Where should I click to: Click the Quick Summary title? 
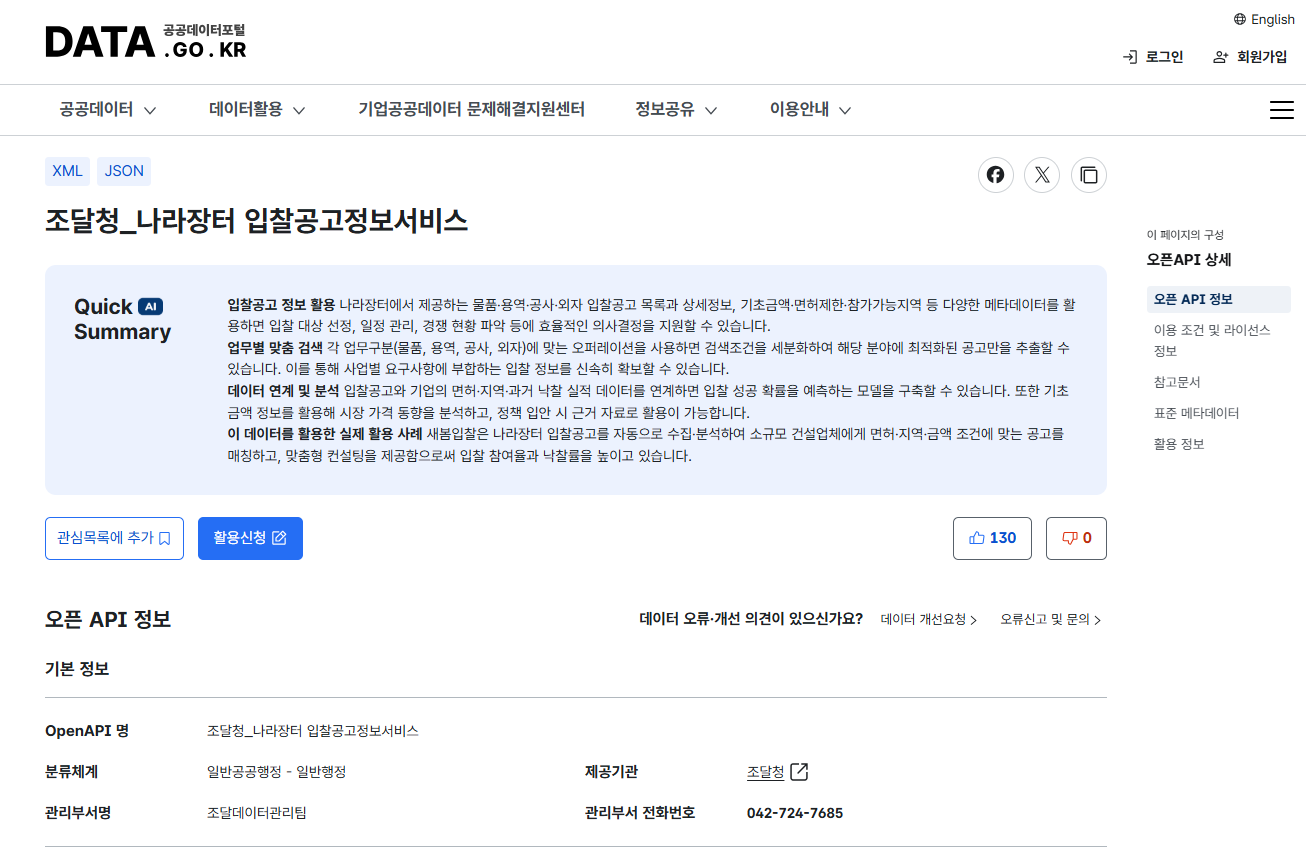pos(122,319)
